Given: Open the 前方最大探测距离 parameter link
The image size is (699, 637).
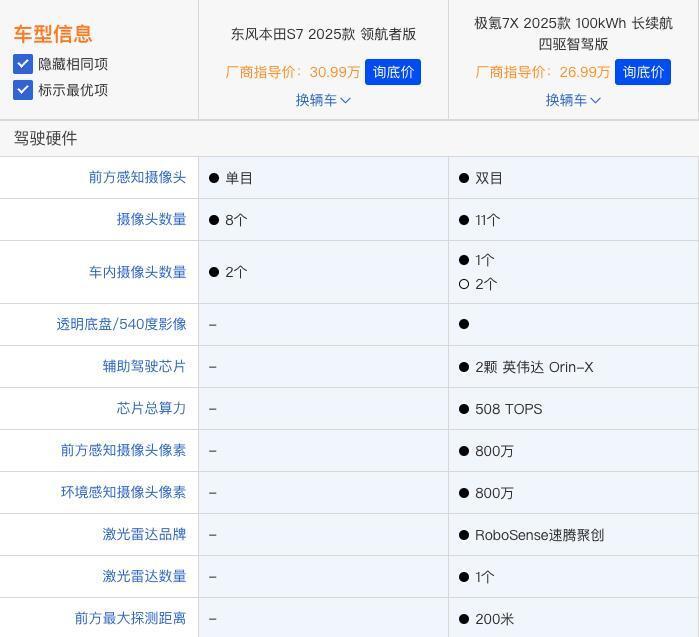Looking at the screenshot, I should [130, 618].
